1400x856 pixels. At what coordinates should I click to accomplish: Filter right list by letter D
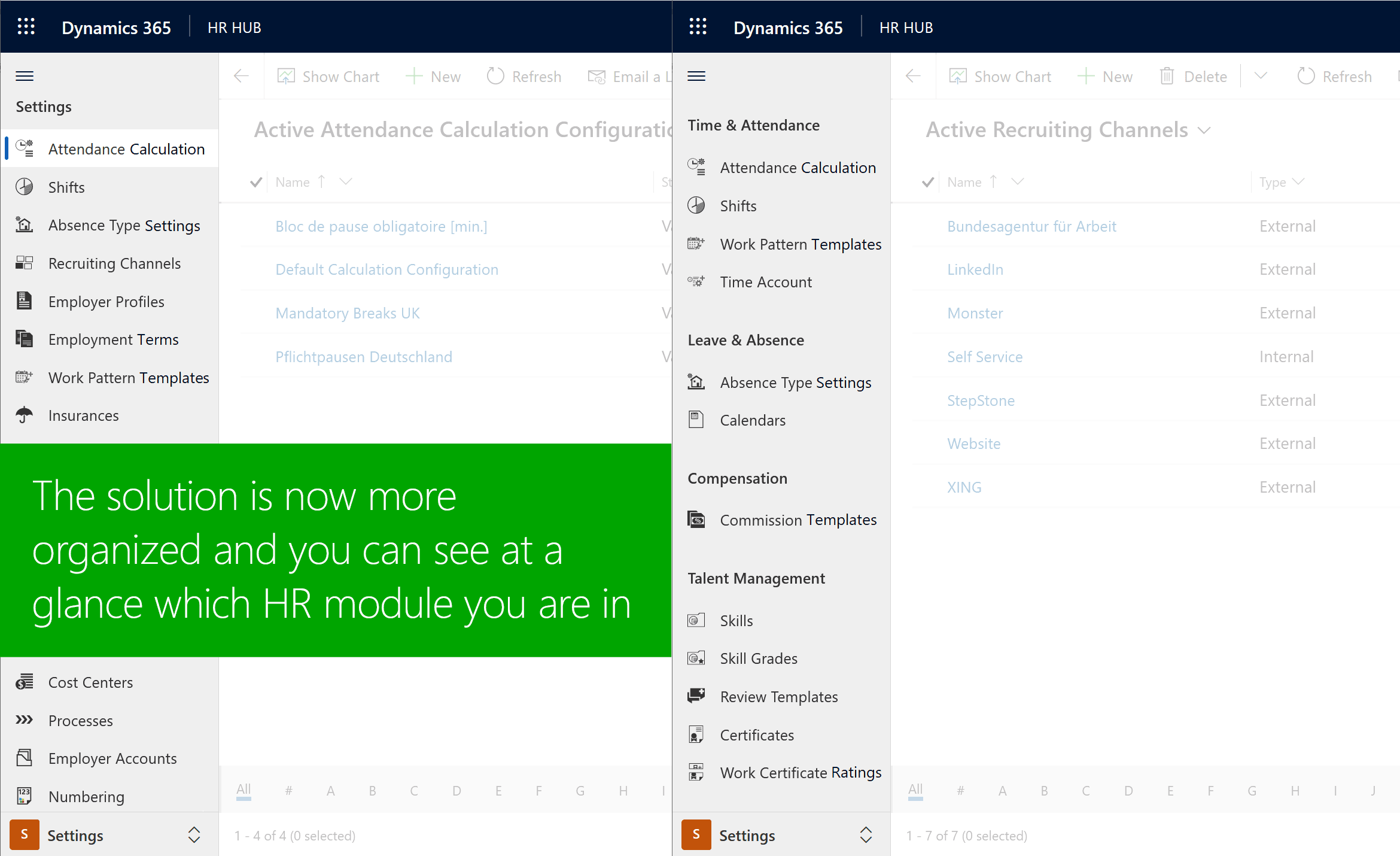[1128, 791]
